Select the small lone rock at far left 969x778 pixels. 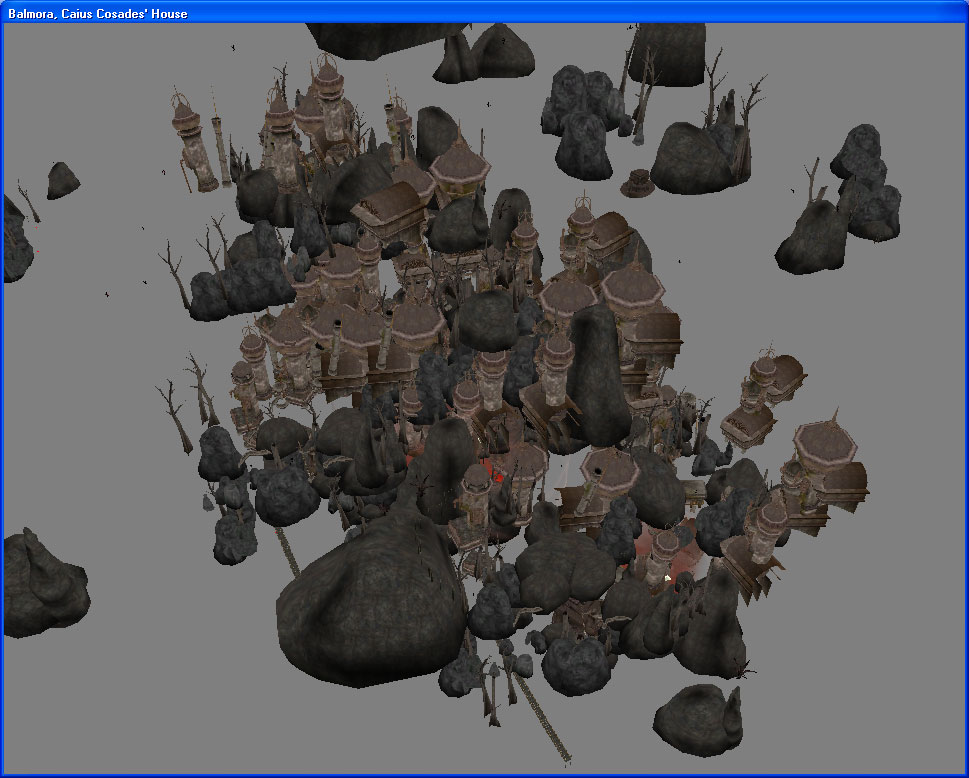coord(63,180)
